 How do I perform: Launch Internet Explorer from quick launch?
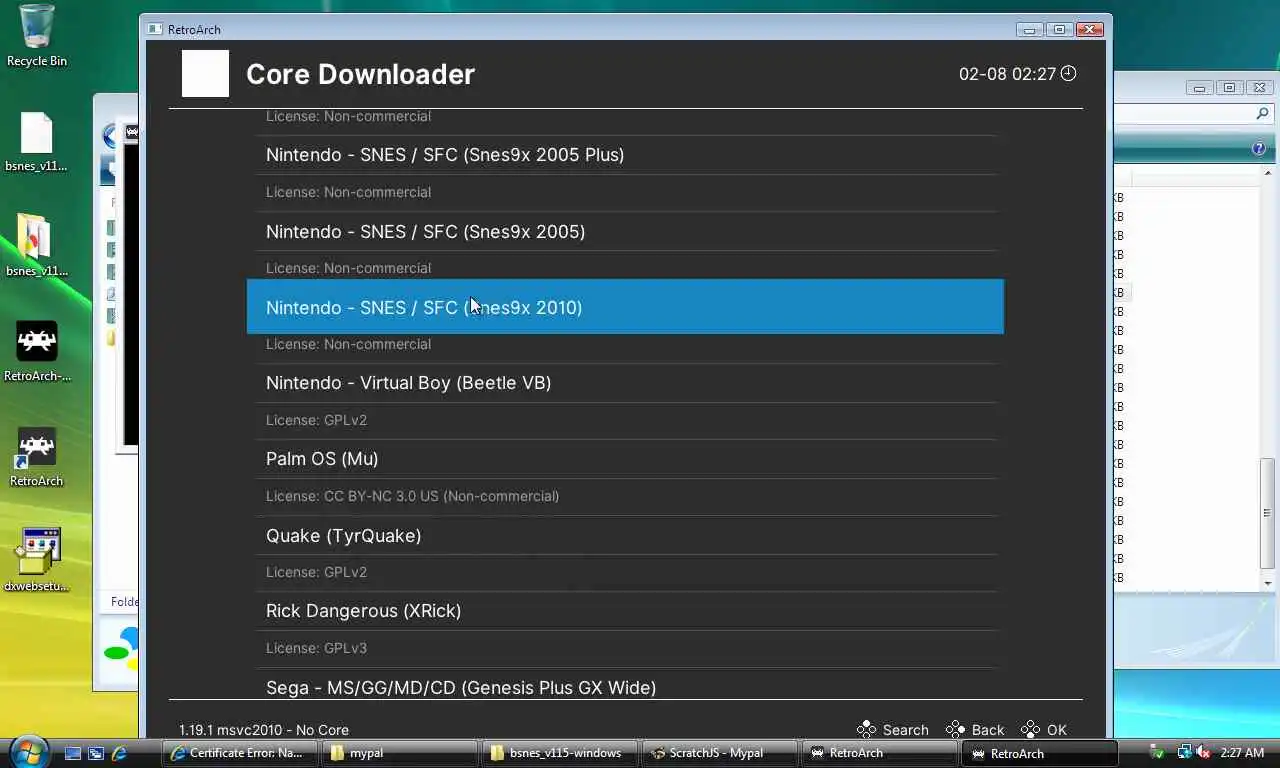pyautogui.click(x=120, y=753)
